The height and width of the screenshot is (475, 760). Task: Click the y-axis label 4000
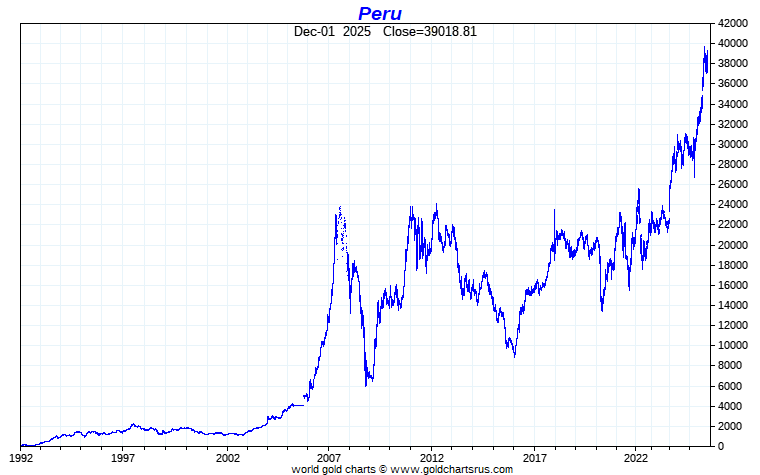coord(730,406)
